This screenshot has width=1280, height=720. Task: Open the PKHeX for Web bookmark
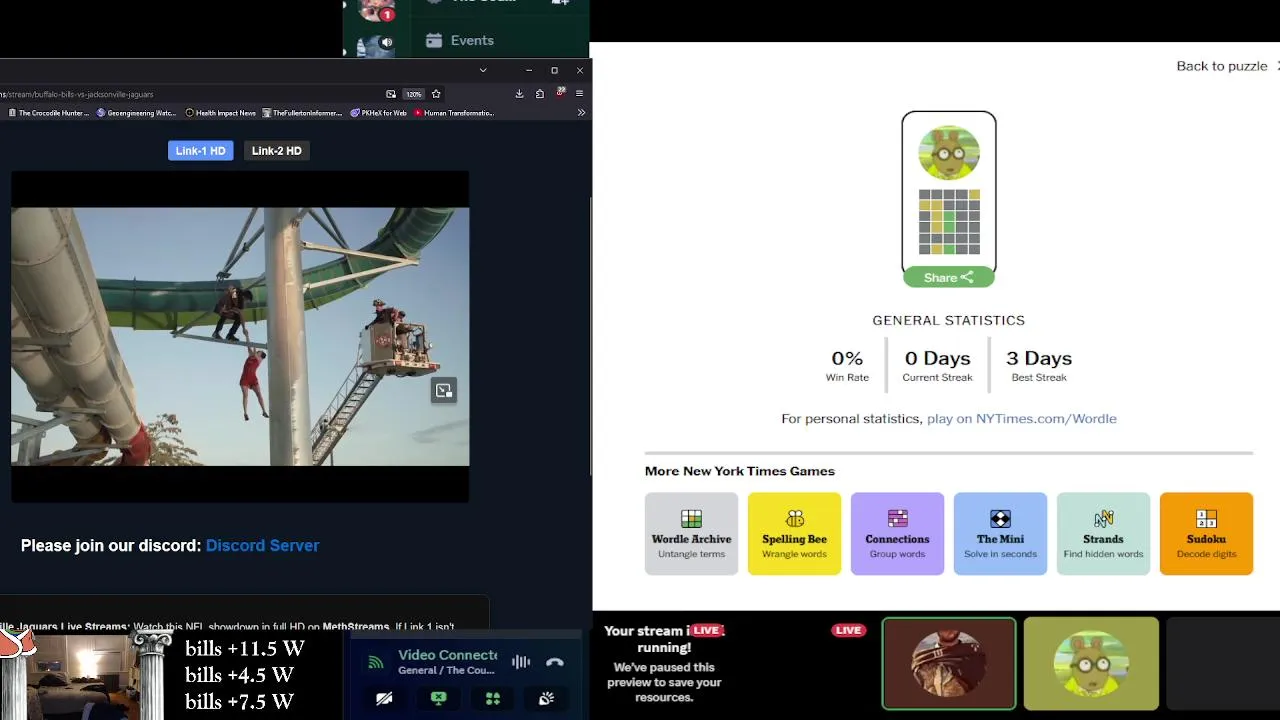coord(379,113)
